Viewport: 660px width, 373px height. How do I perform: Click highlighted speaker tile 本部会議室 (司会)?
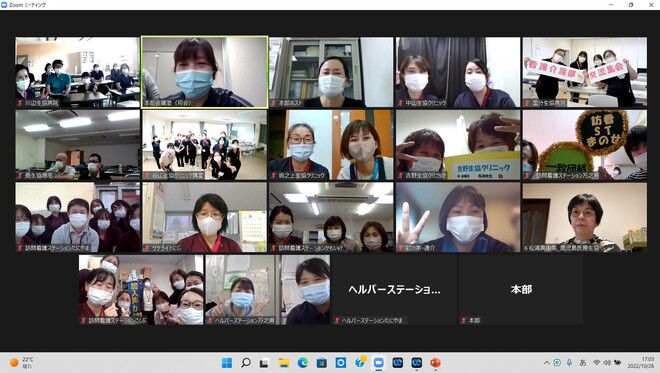pyautogui.click(x=205, y=72)
